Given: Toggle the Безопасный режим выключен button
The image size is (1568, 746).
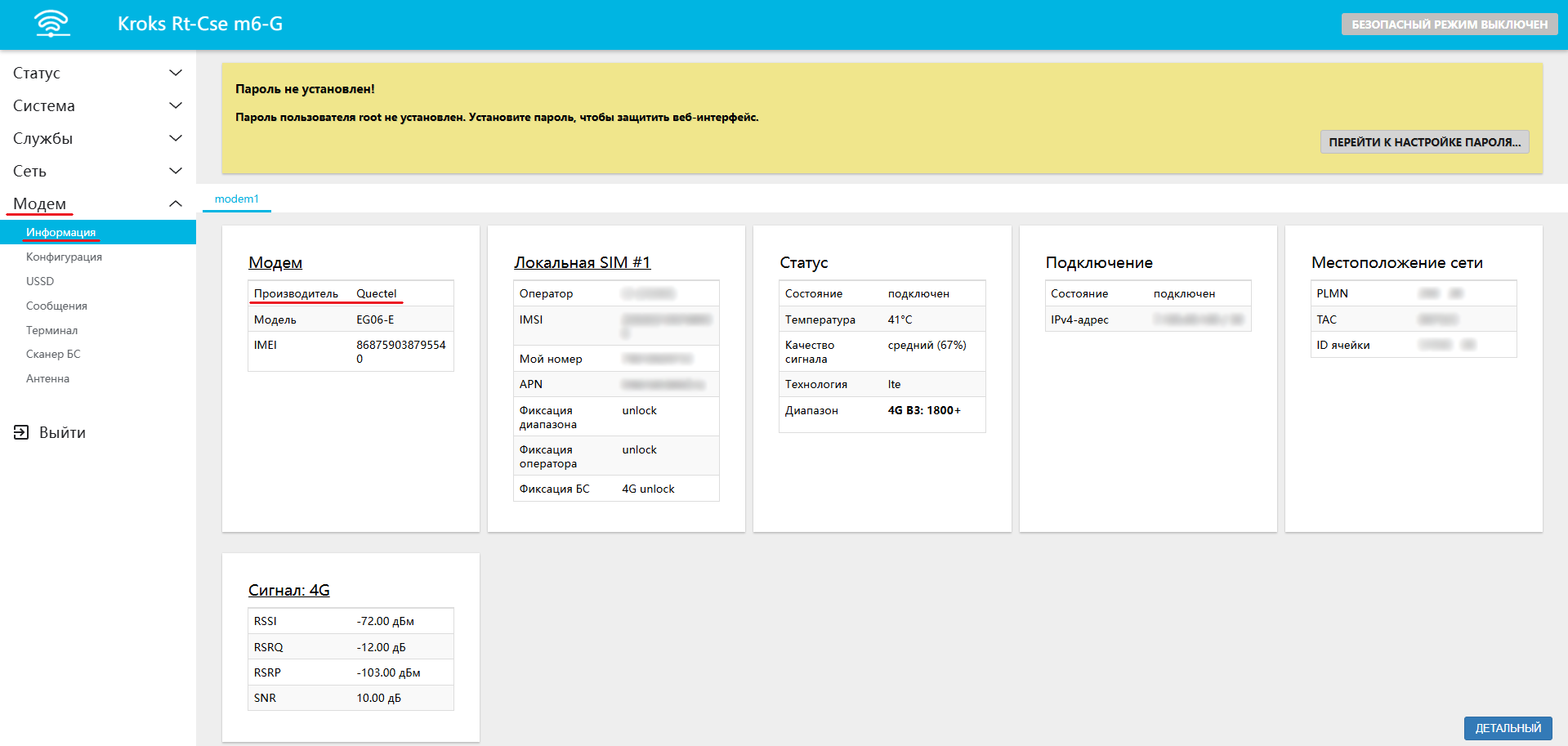Looking at the screenshot, I should 1449,25.
